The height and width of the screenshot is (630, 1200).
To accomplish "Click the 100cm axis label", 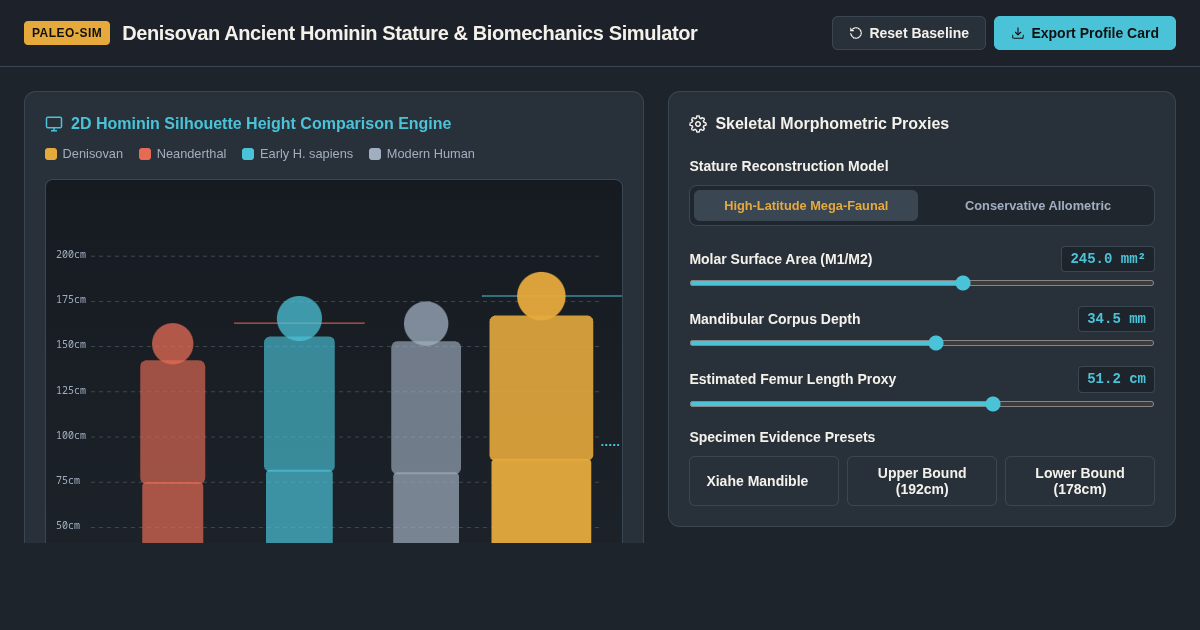I will click(71, 436).
